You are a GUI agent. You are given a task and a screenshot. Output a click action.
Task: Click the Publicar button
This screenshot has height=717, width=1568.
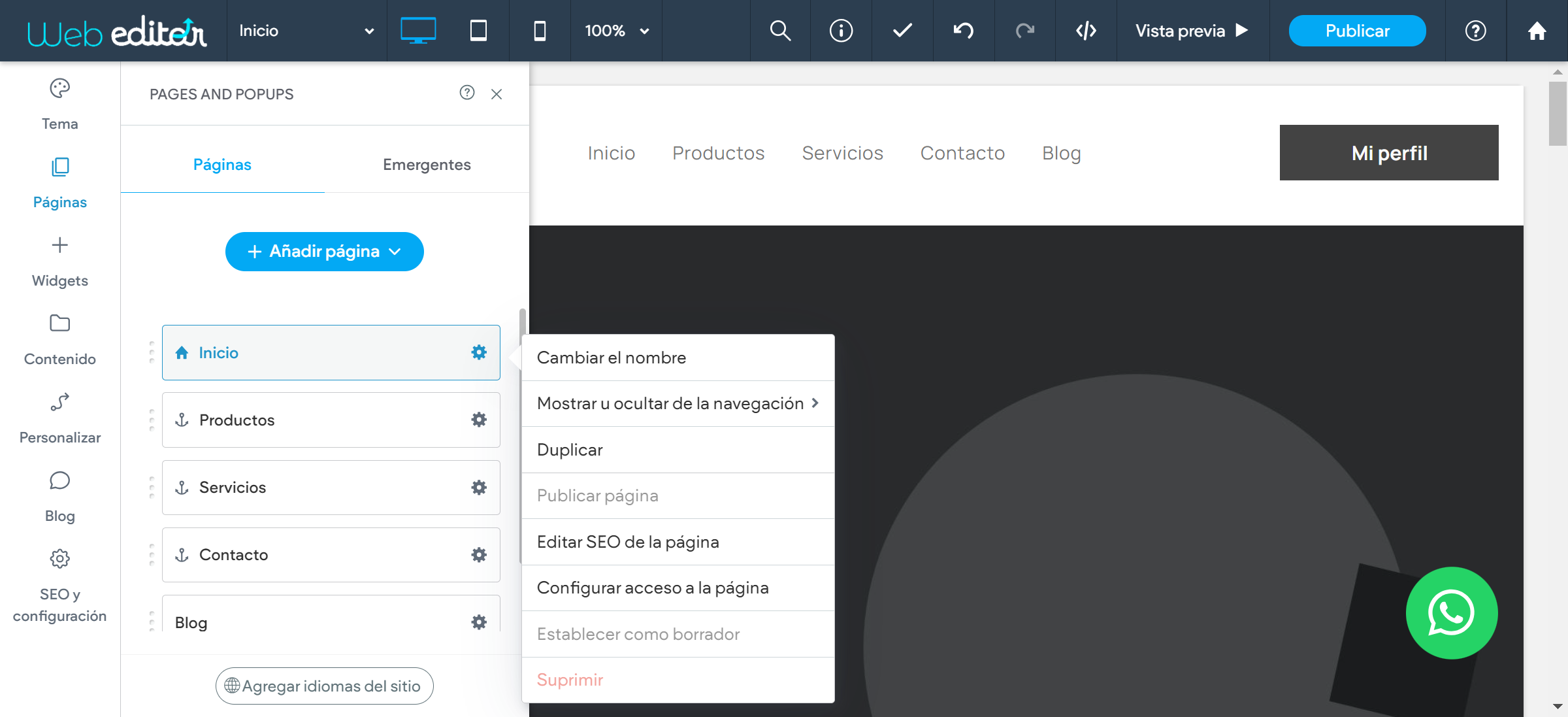click(1357, 31)
